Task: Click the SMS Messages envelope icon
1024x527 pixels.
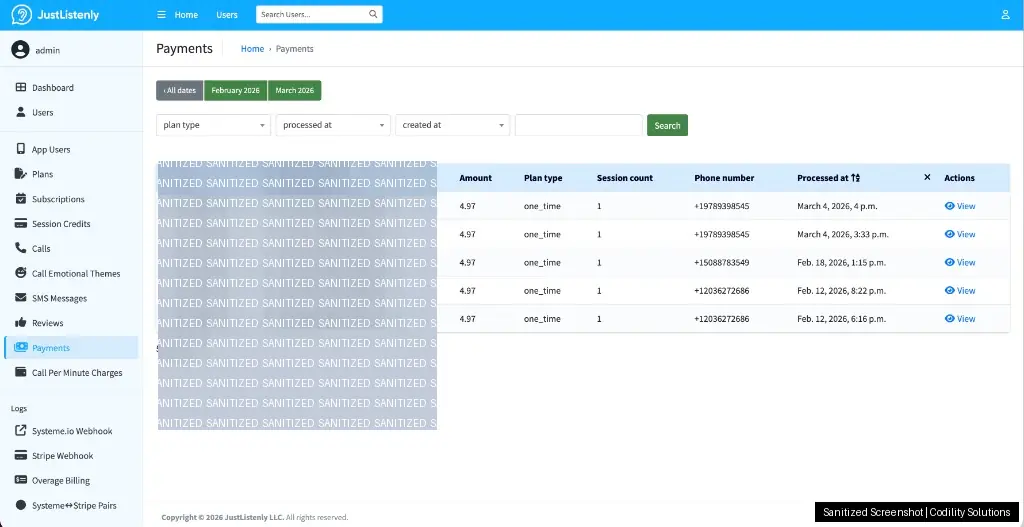Action: 21,298
